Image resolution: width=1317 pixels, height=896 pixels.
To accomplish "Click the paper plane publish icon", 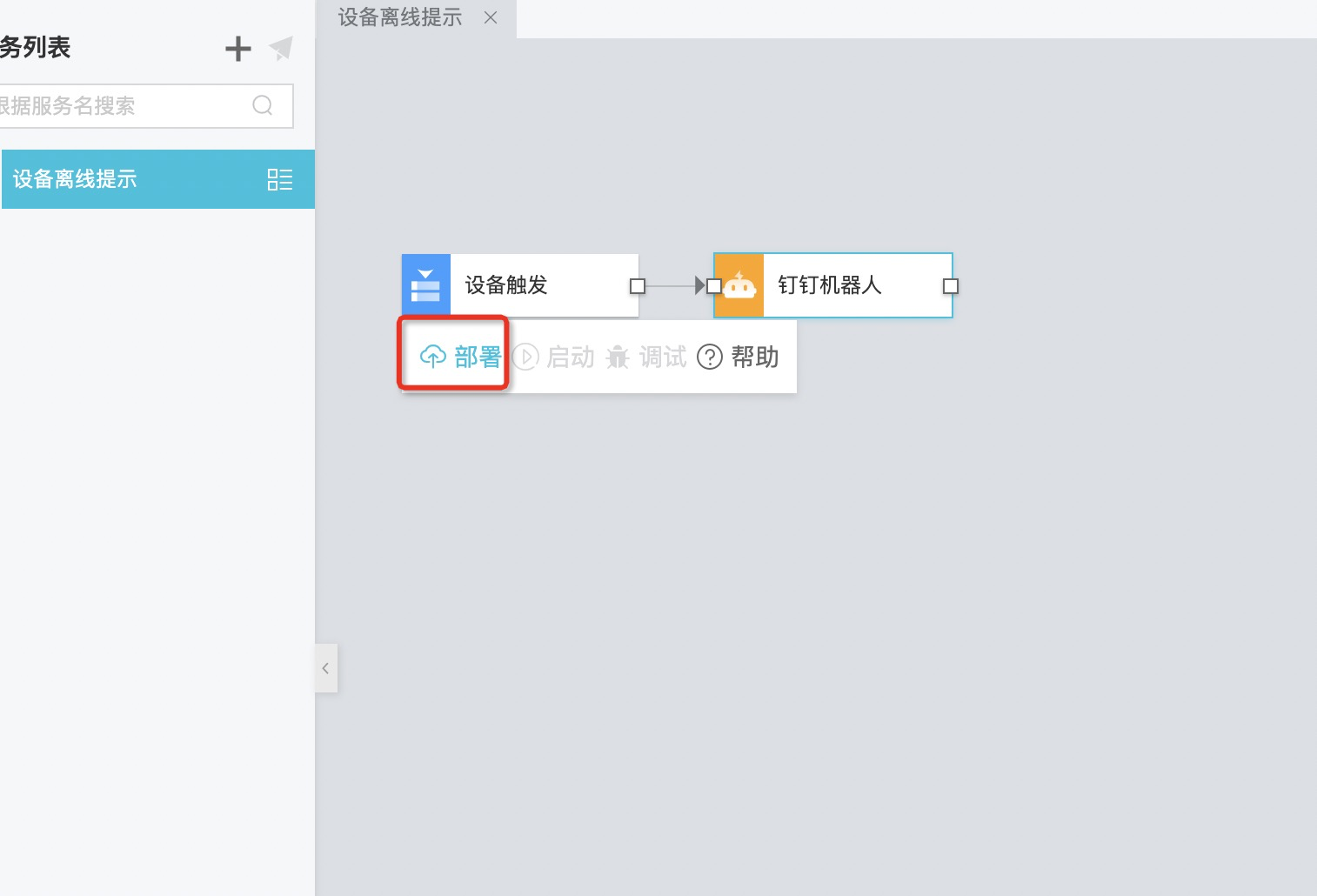I will pyautogui.click(x=281, y=49).
